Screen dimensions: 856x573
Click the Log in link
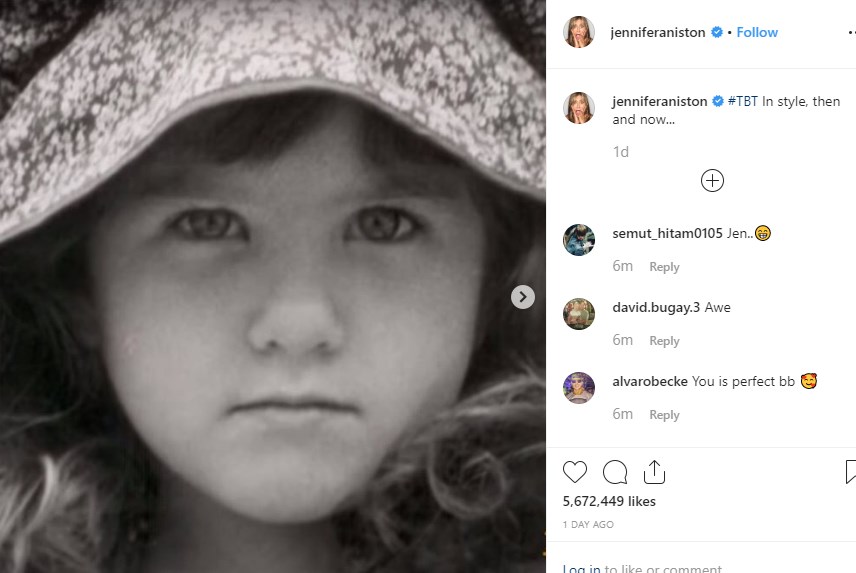(581, 569)
